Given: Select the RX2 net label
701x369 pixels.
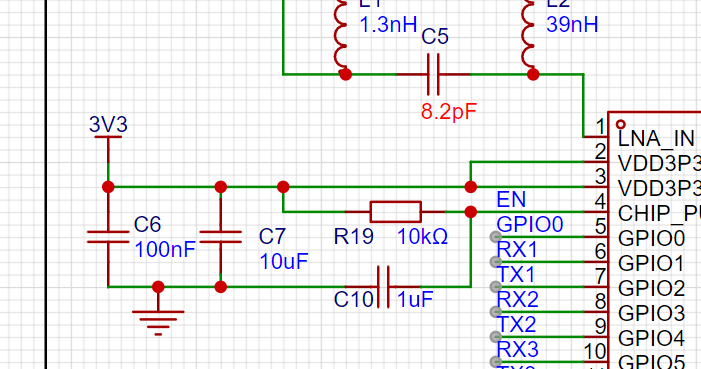Looking at the screenshot, I should point(517,299).
